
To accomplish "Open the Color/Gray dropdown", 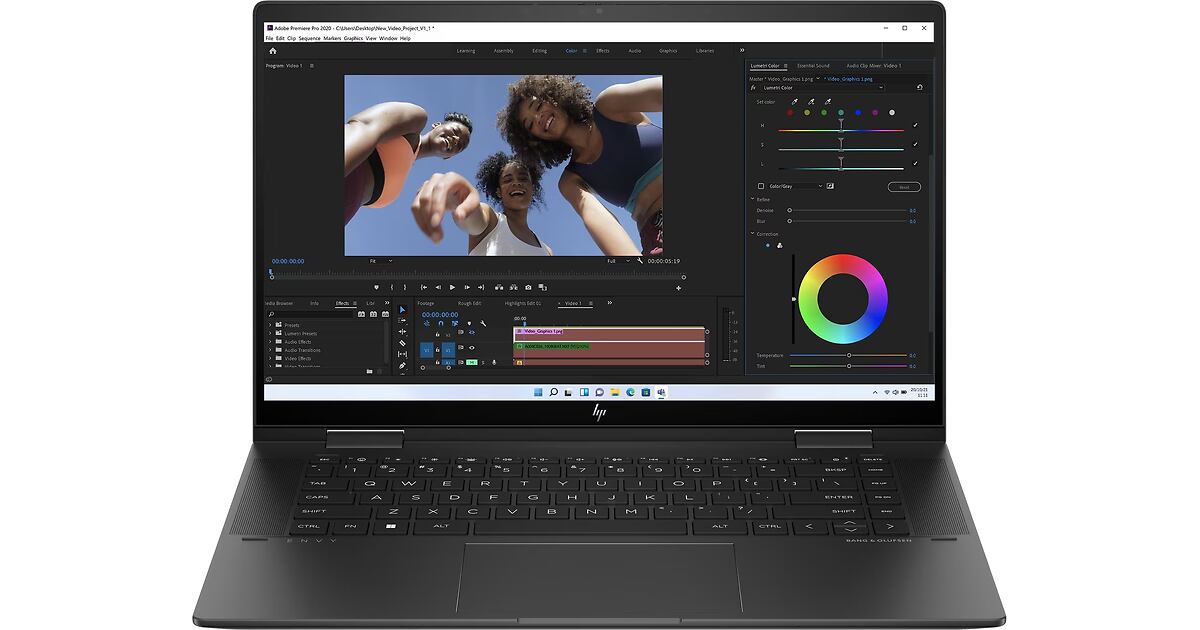I will click(795, 186).
